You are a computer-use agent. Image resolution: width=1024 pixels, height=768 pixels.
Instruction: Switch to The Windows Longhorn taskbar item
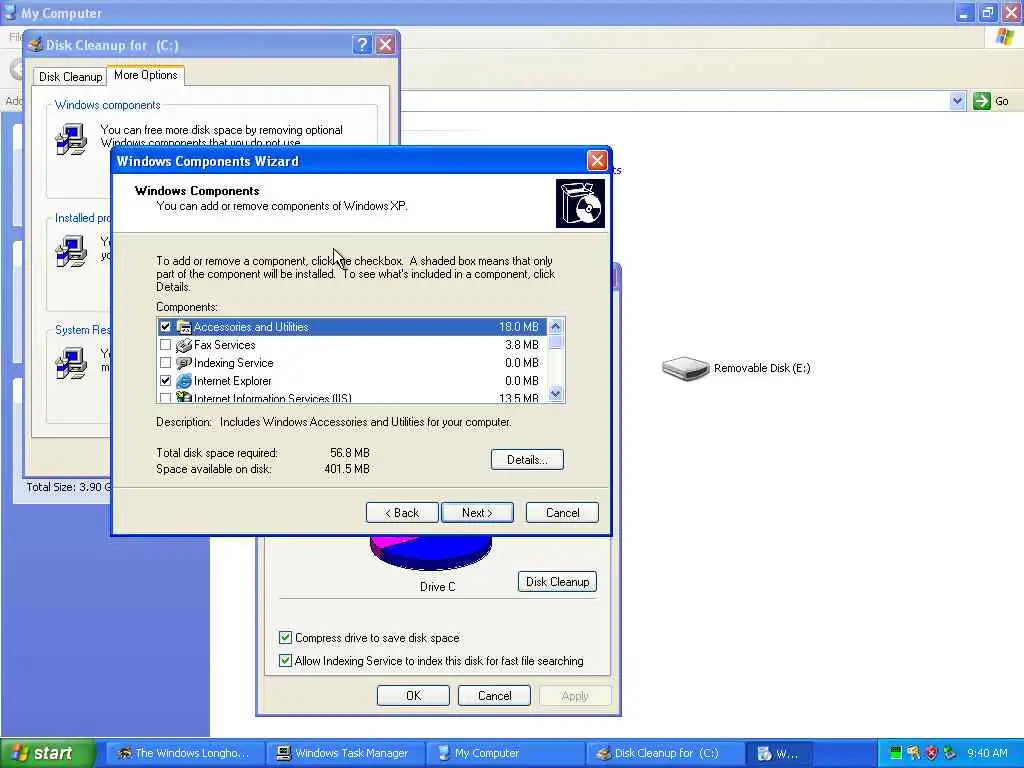(184, 753)
